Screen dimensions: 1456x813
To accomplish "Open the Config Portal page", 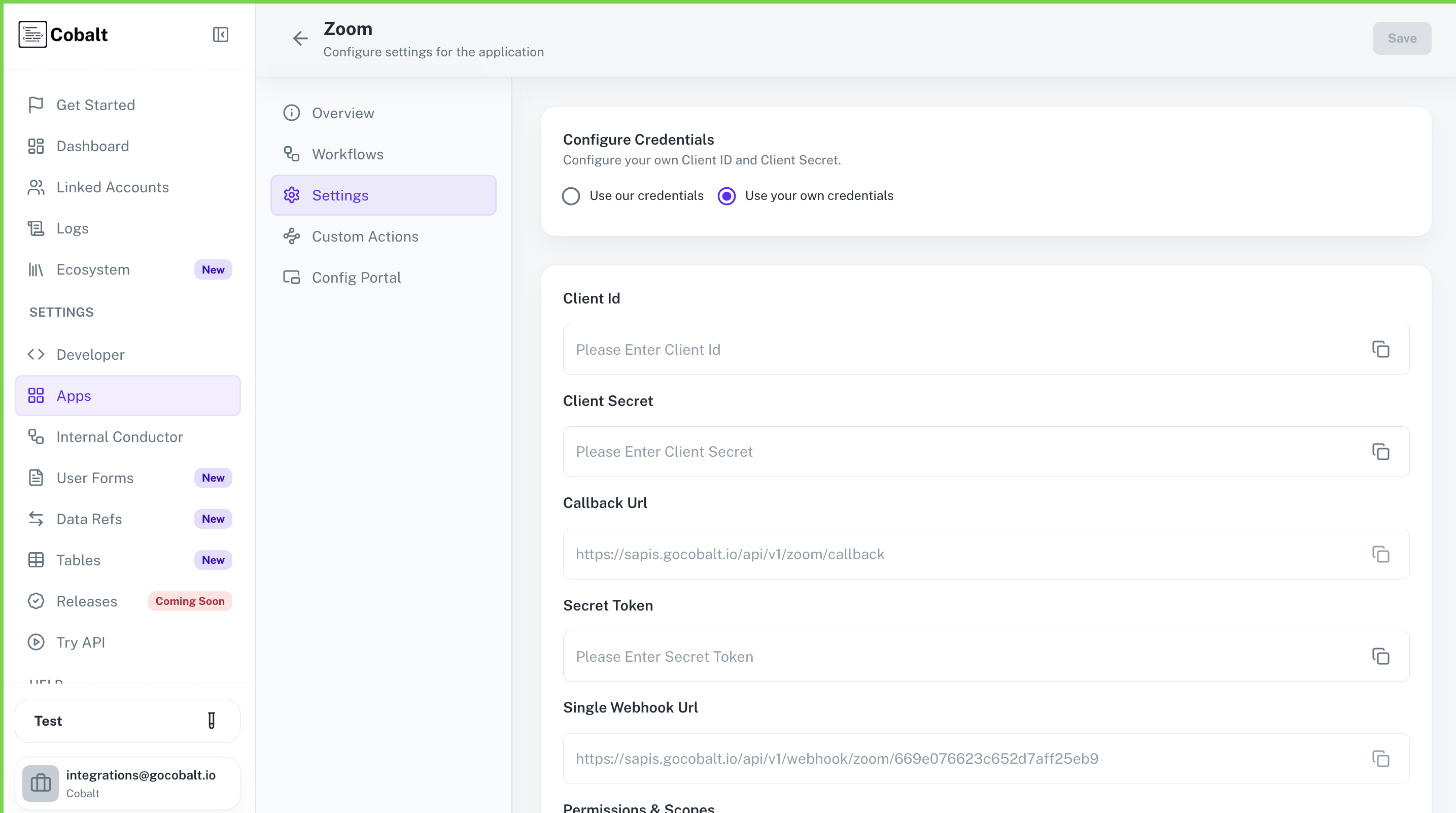I will (x=356, y=277).
